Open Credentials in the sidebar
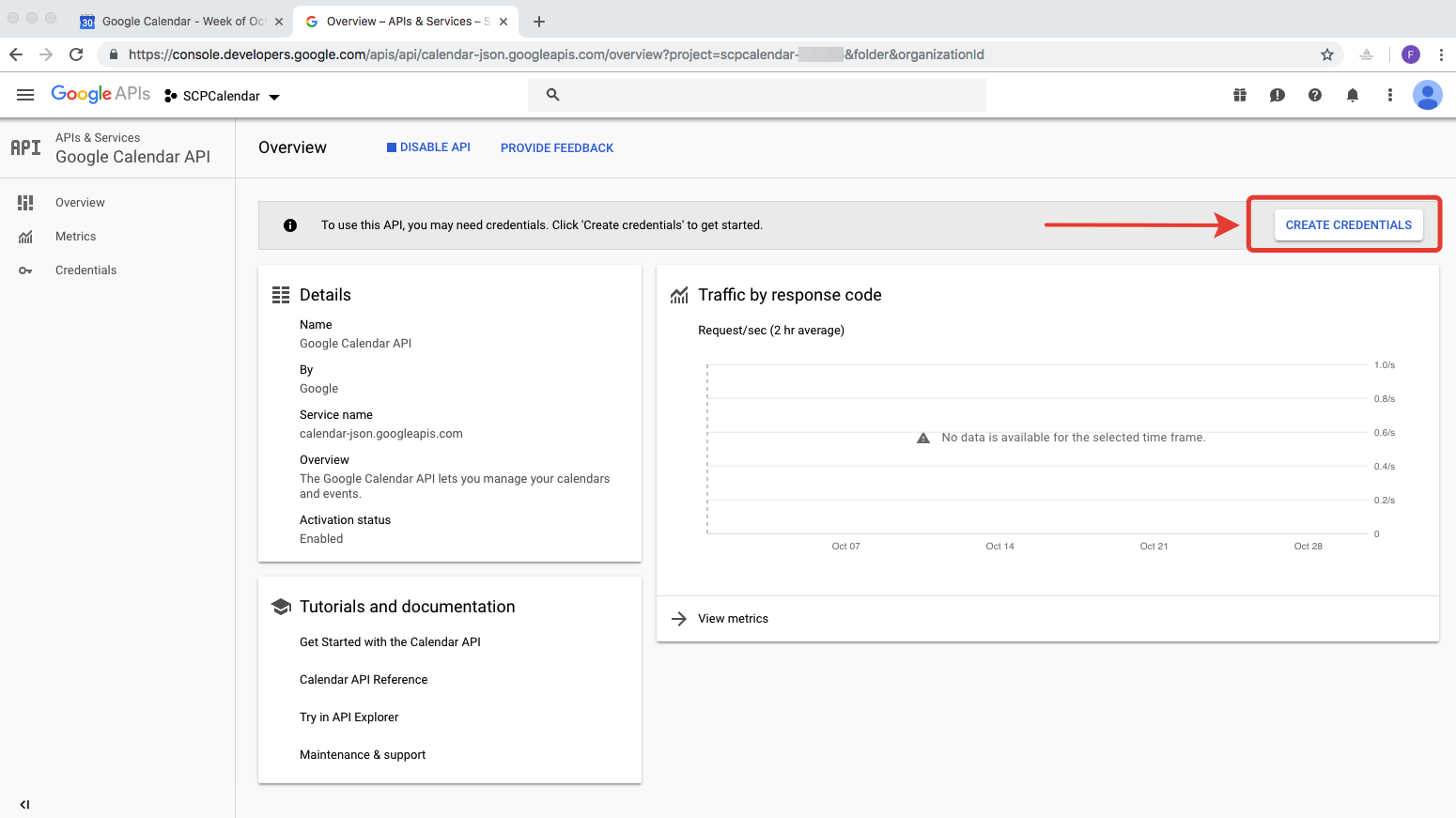1456x818 pixels. 85,270
